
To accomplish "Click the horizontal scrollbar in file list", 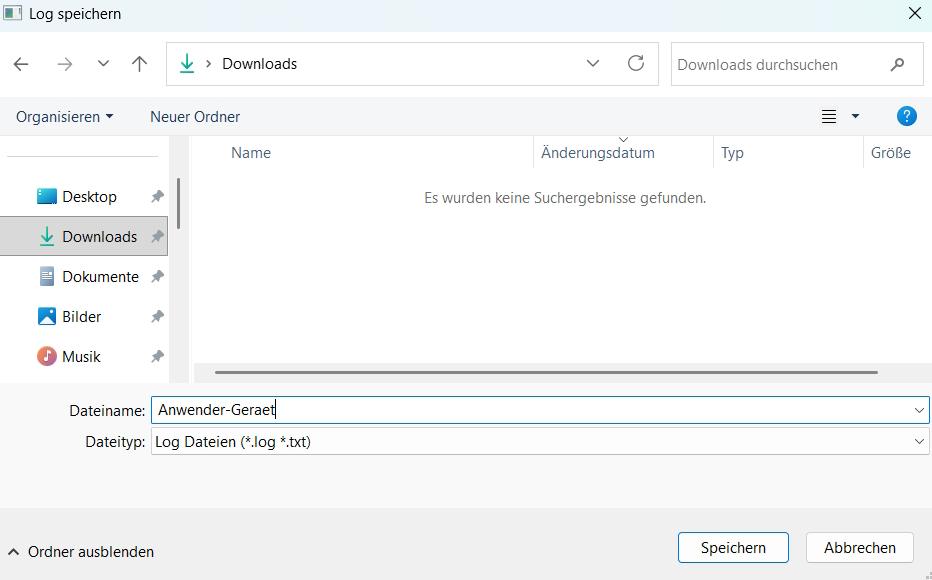I will 546,373.
